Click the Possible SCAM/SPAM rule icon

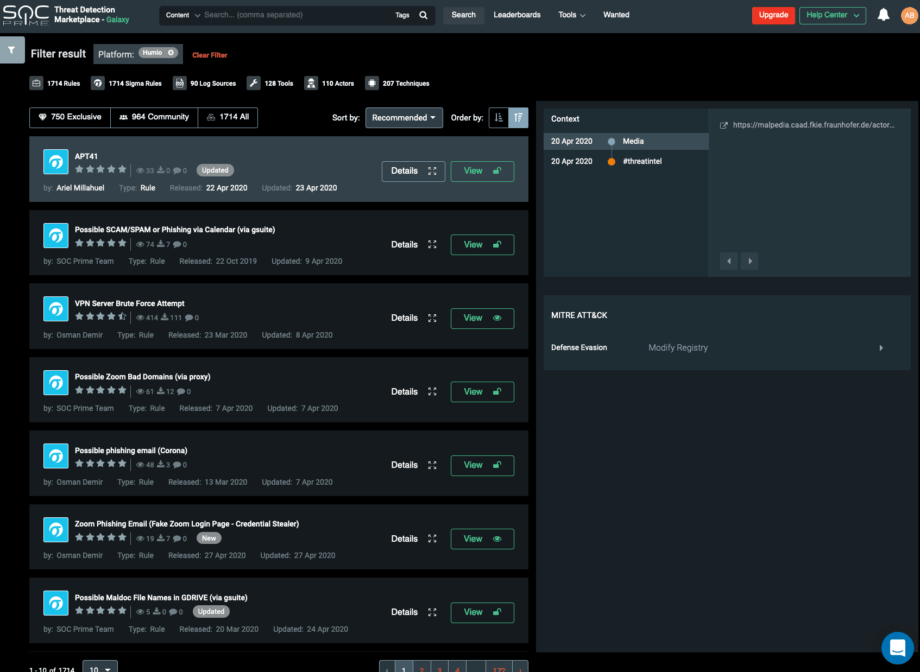56,235
